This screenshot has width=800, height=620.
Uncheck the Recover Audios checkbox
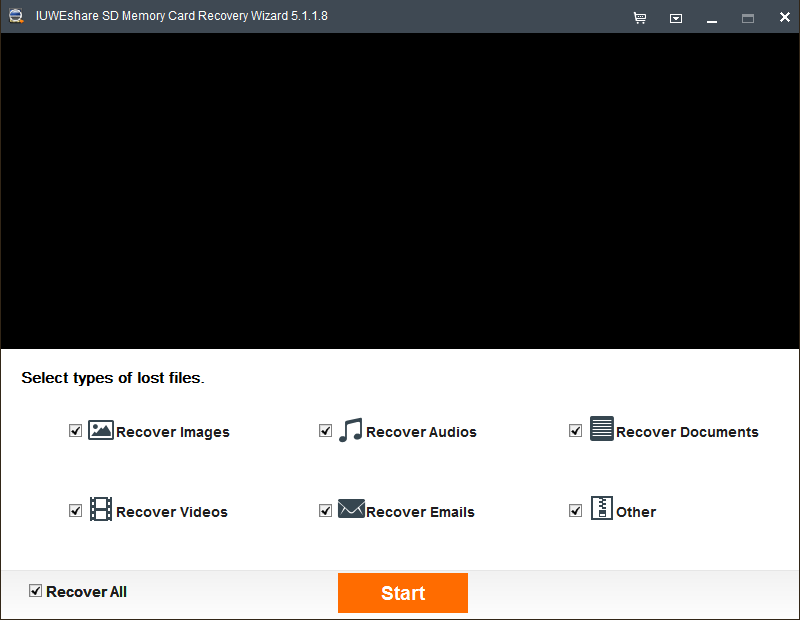point(325,430)
